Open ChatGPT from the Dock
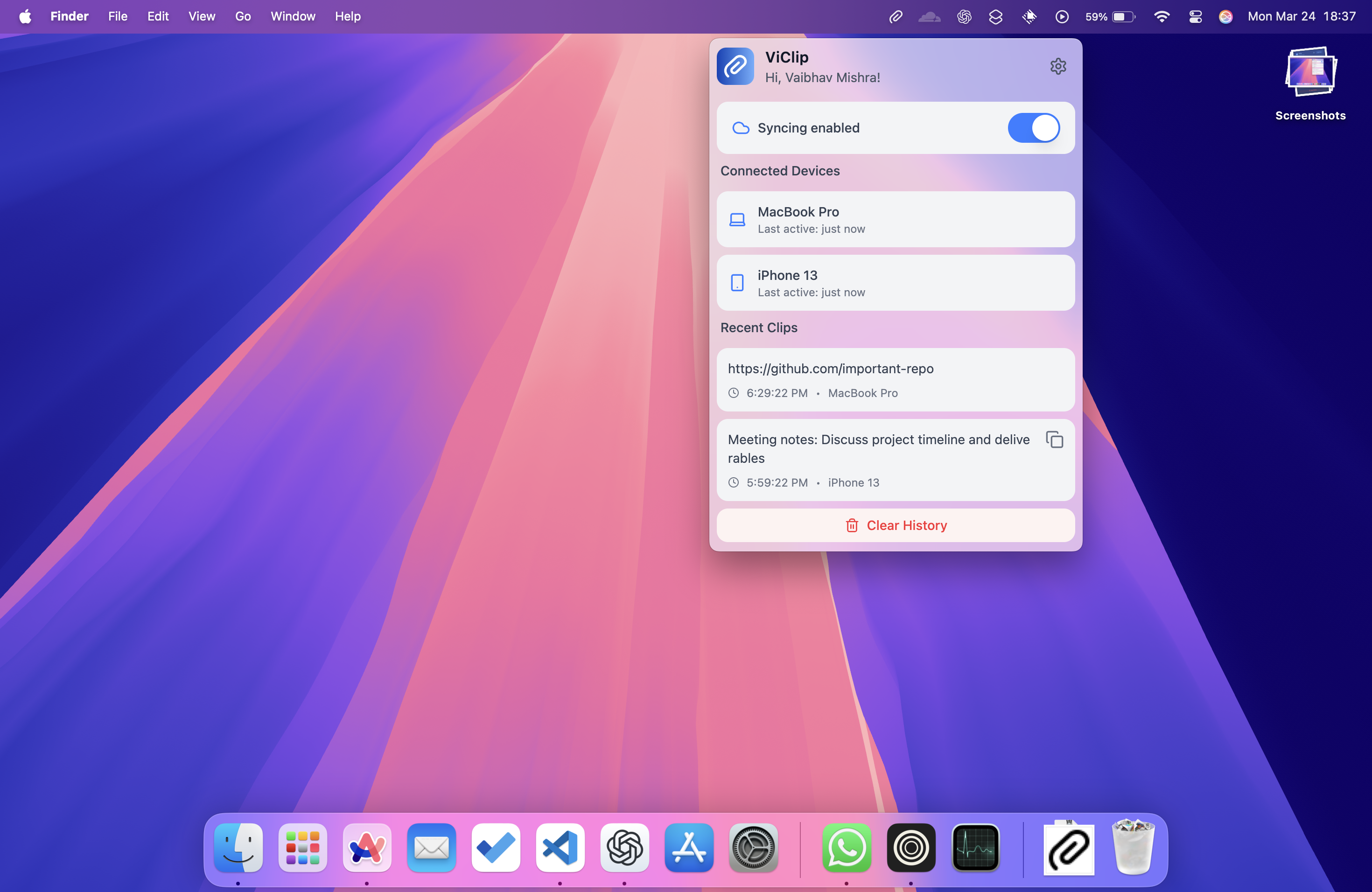 [624, 848]
